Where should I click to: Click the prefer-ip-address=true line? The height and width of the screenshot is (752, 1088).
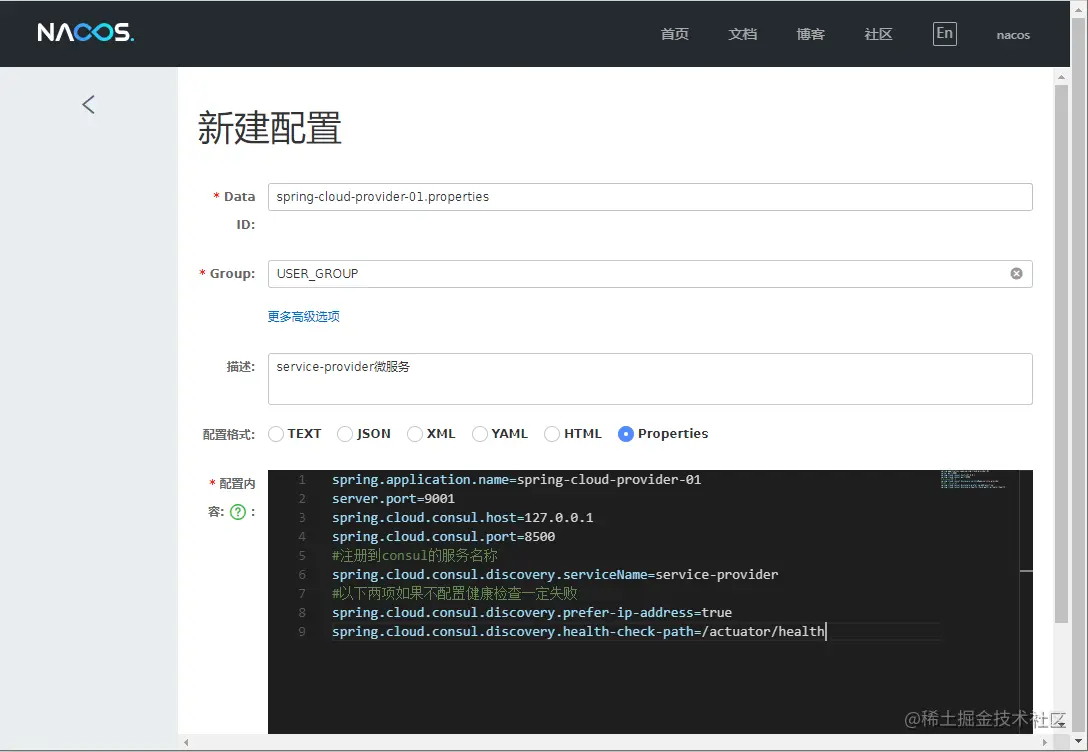[x=532, y=613]
